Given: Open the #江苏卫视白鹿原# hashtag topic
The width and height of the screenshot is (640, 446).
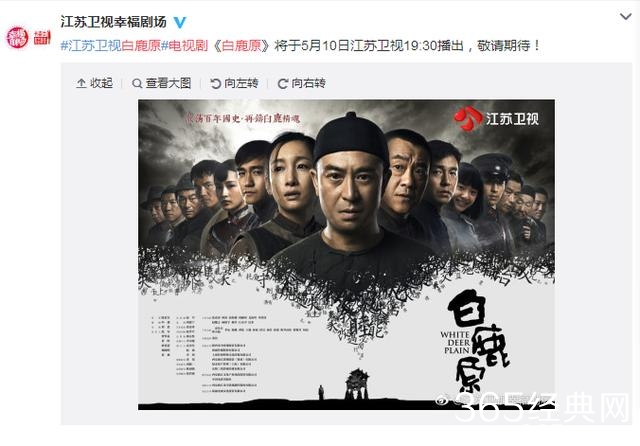Looking at the screenshot, I should [x=114, y=45].
